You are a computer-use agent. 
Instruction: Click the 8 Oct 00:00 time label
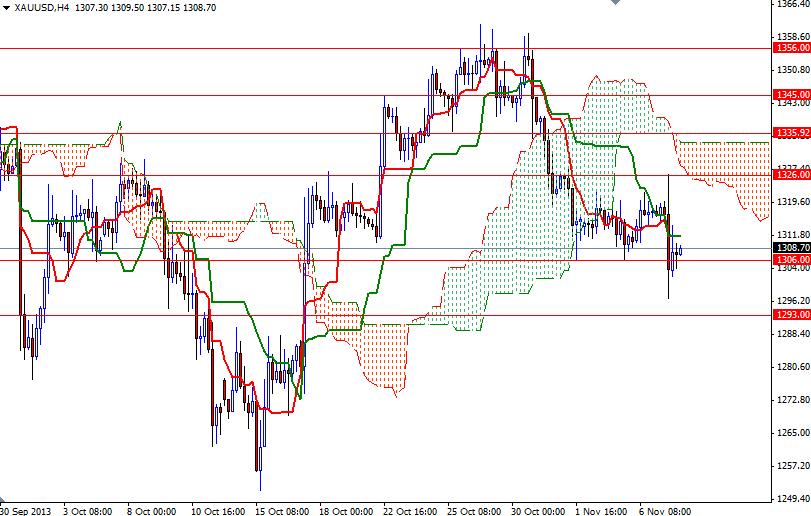[x=149, y=510]
